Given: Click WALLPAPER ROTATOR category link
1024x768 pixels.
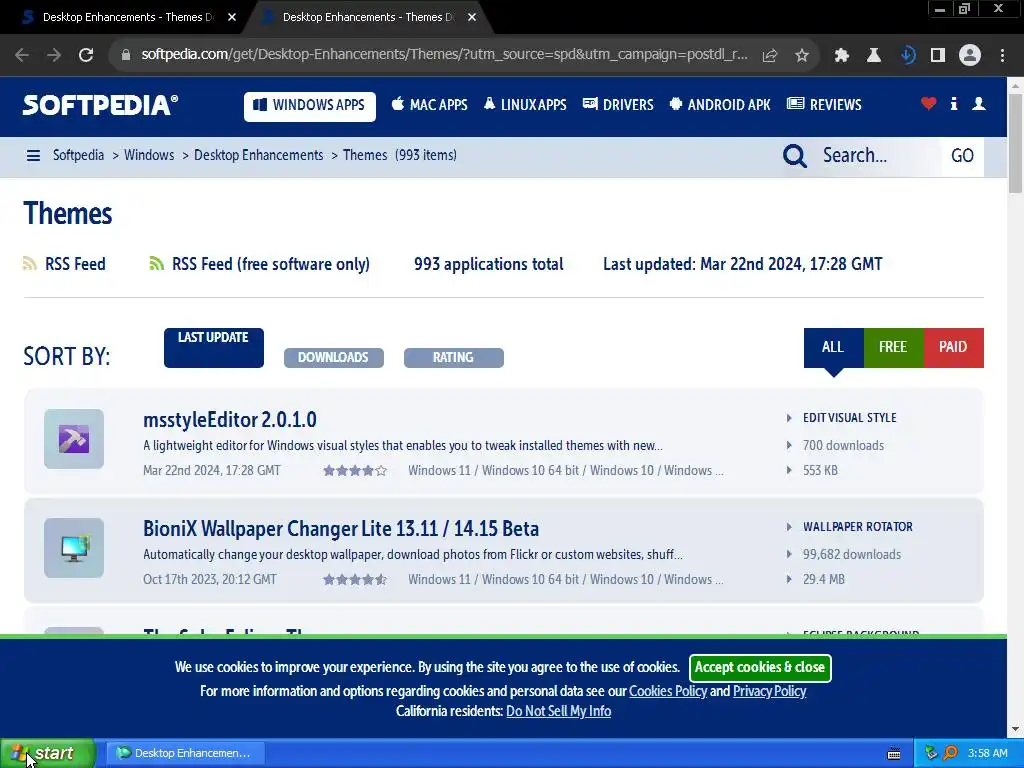Looking at the screenshot, I should tap(857, 527).
